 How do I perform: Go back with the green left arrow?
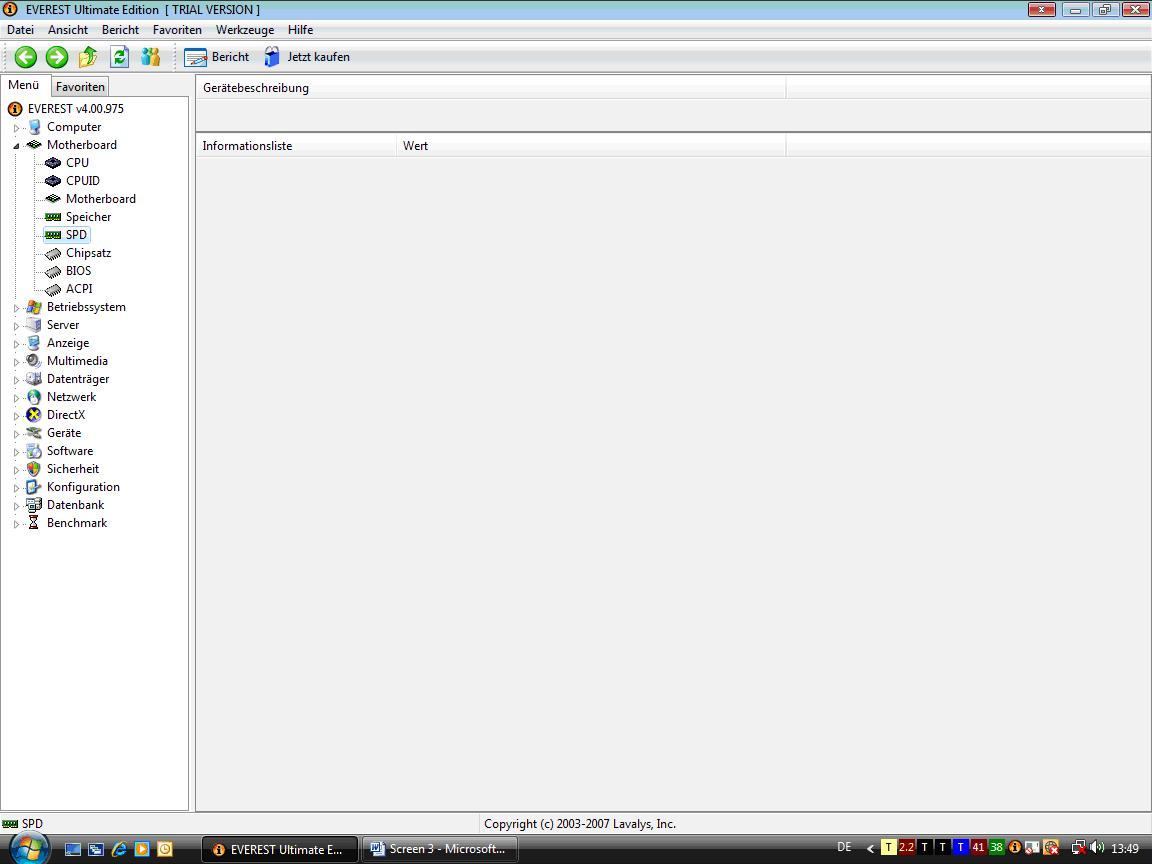coord(26,57)
